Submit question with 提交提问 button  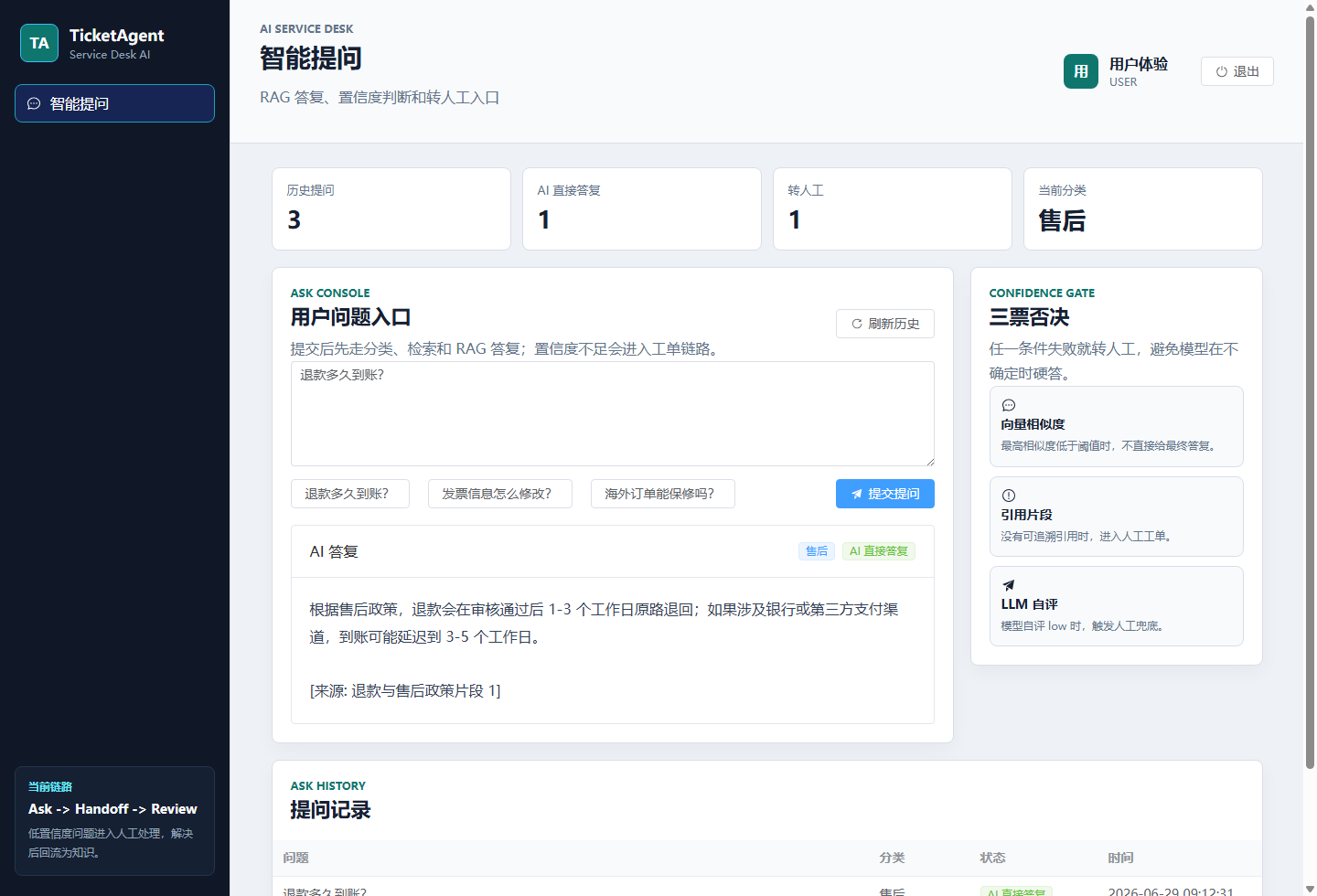pyautogui.click(x=884, y=494)
